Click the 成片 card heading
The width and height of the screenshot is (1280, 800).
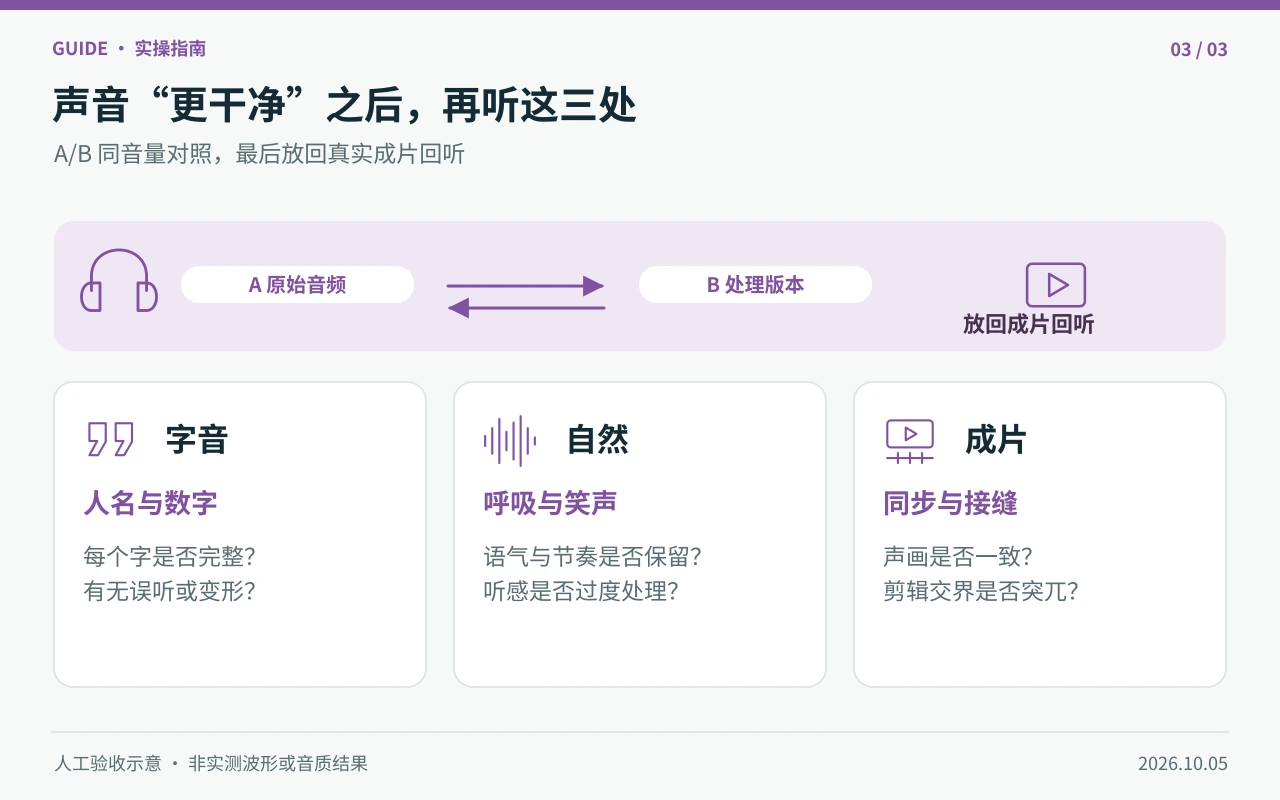996,440
